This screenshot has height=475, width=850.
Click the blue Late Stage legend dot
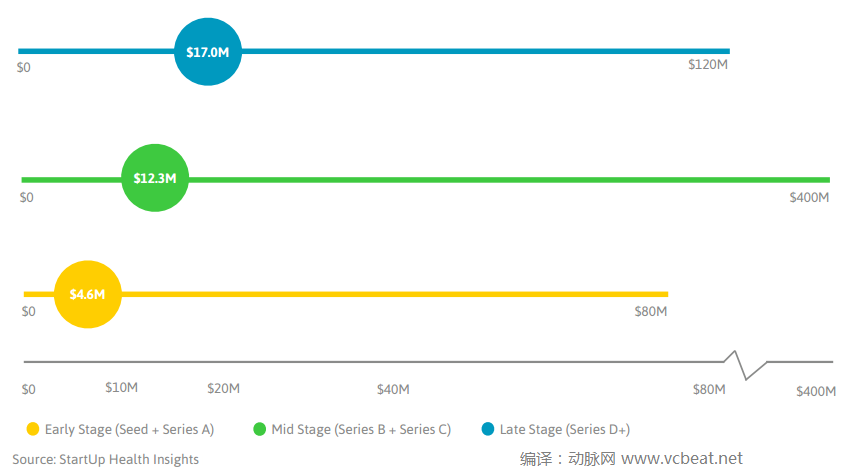[x=488, y=429]
